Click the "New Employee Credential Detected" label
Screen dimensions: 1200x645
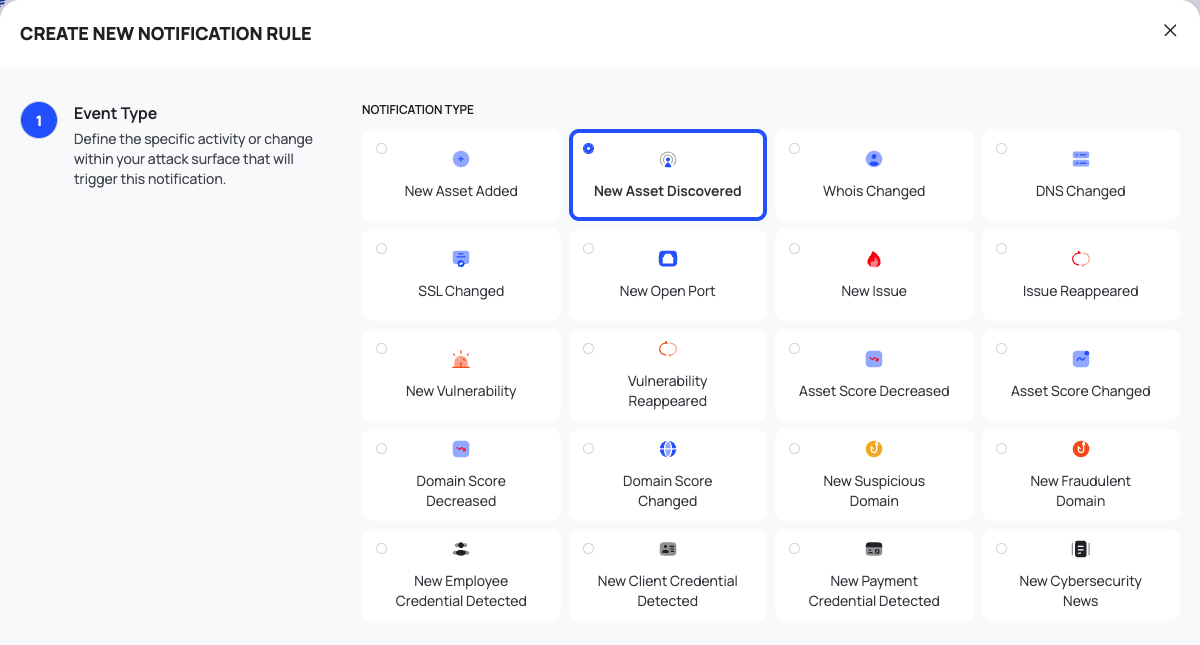tap(461, 591)
